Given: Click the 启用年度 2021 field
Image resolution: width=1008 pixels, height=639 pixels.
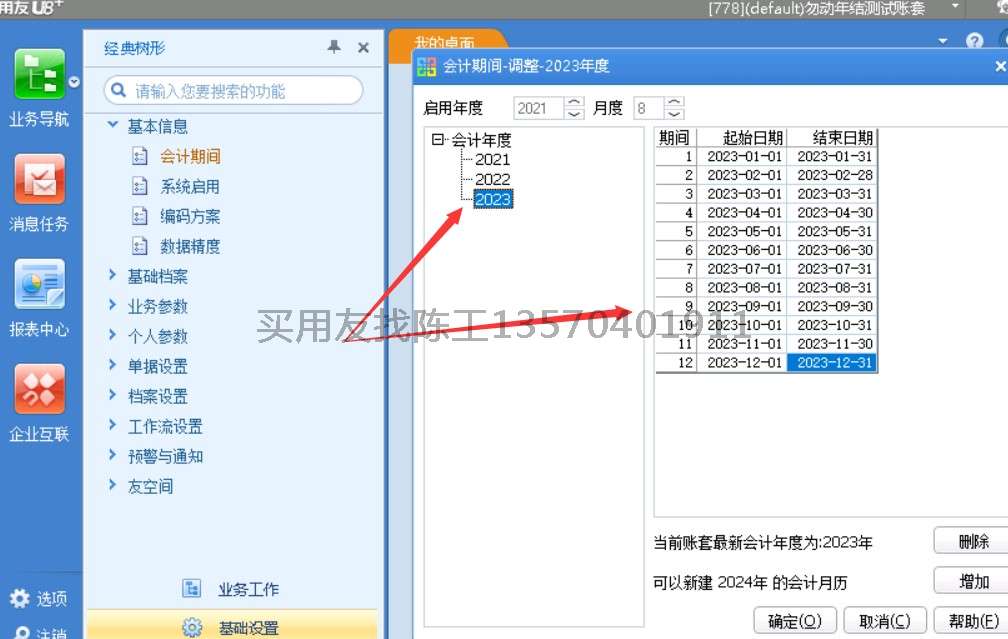Looking at the screenshot, I should point(539,108).
